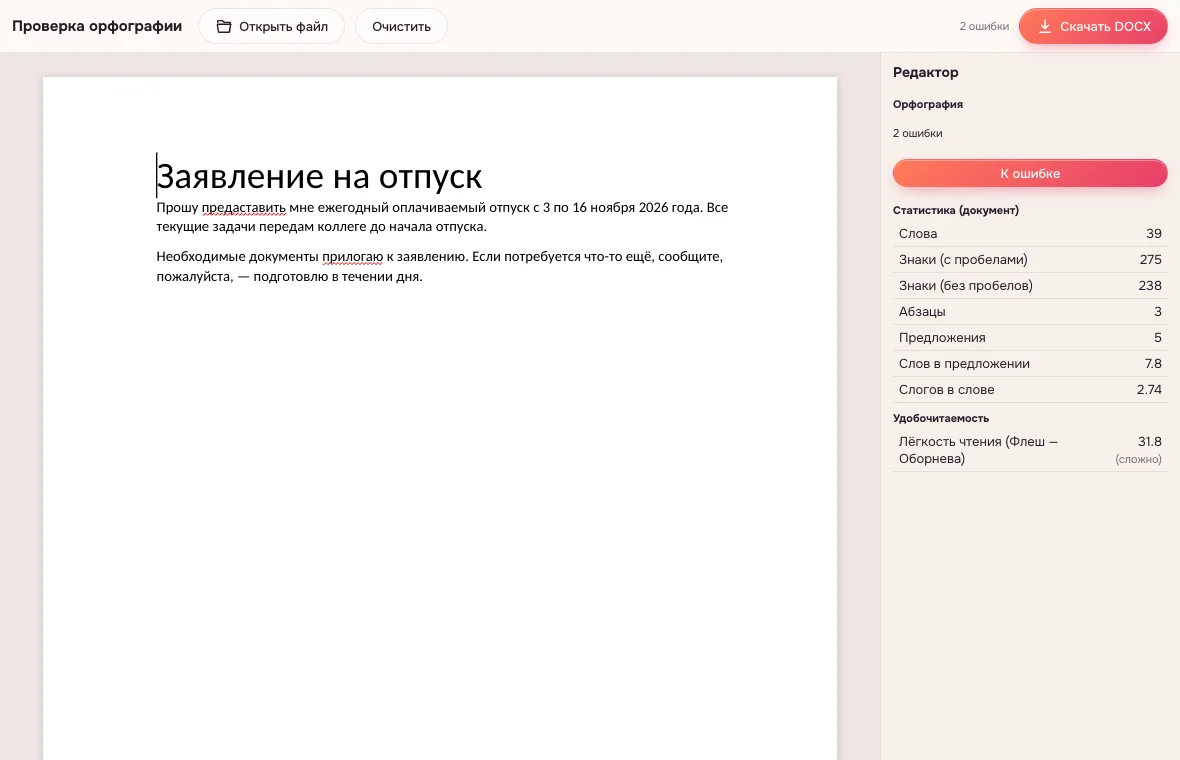
Task: Click the phrase подготовлю в течении дня
Action: coord(338,277)
